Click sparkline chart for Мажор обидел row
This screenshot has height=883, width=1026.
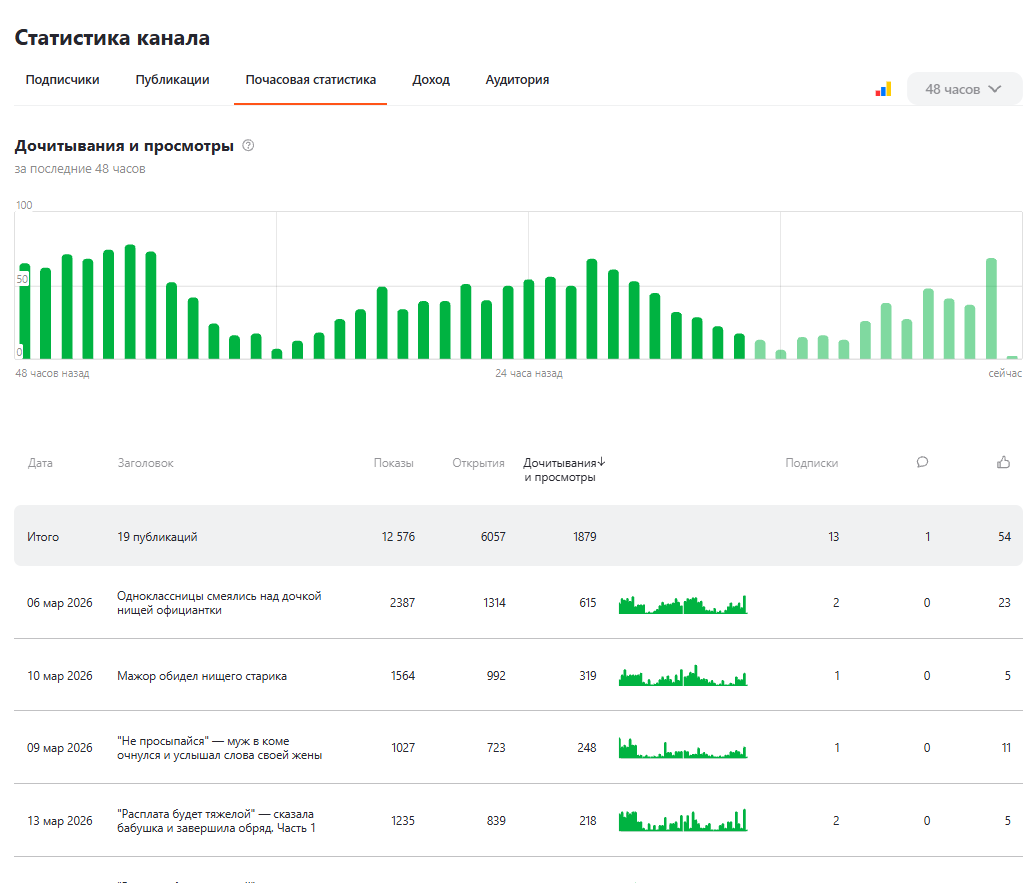tap(683, 676)
